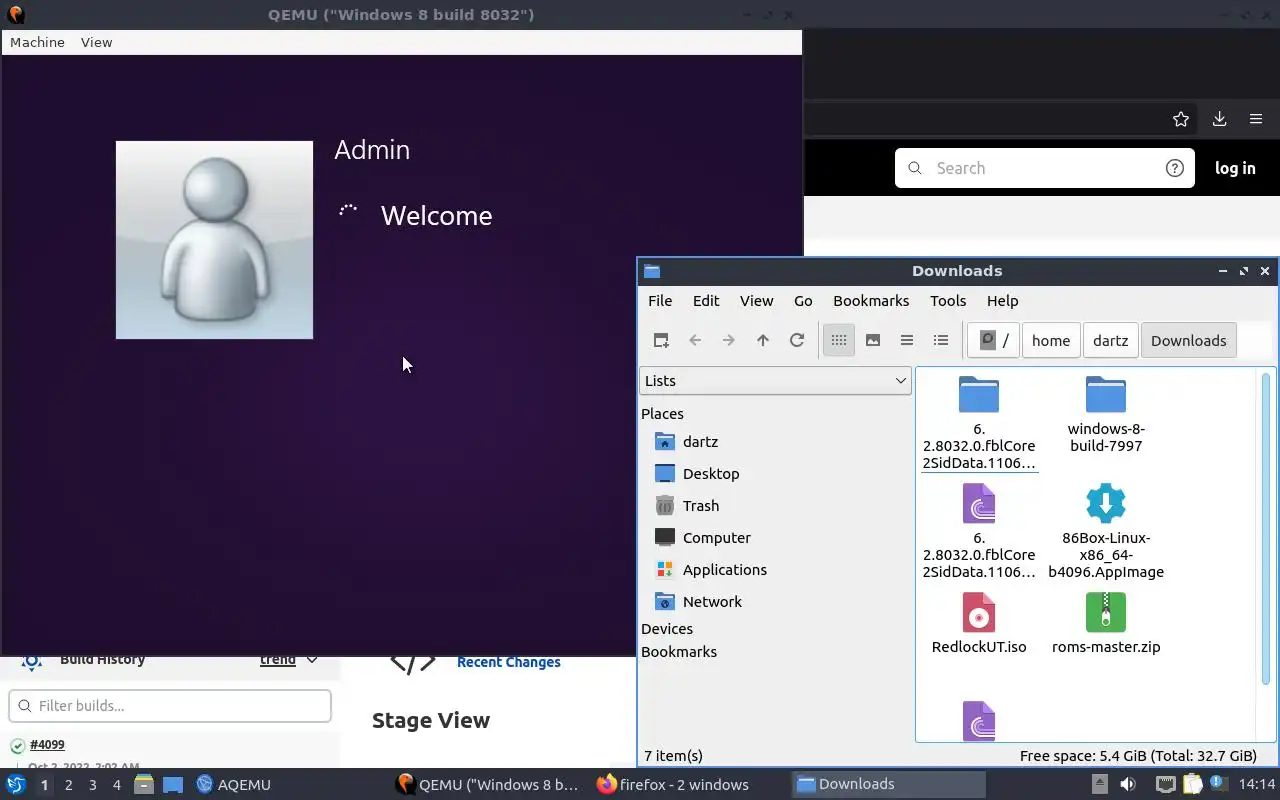The width and height of the screenshot is (1280, 800).
Task: Select Computer in Places sidebar
Action: click(x=702, y=537)
